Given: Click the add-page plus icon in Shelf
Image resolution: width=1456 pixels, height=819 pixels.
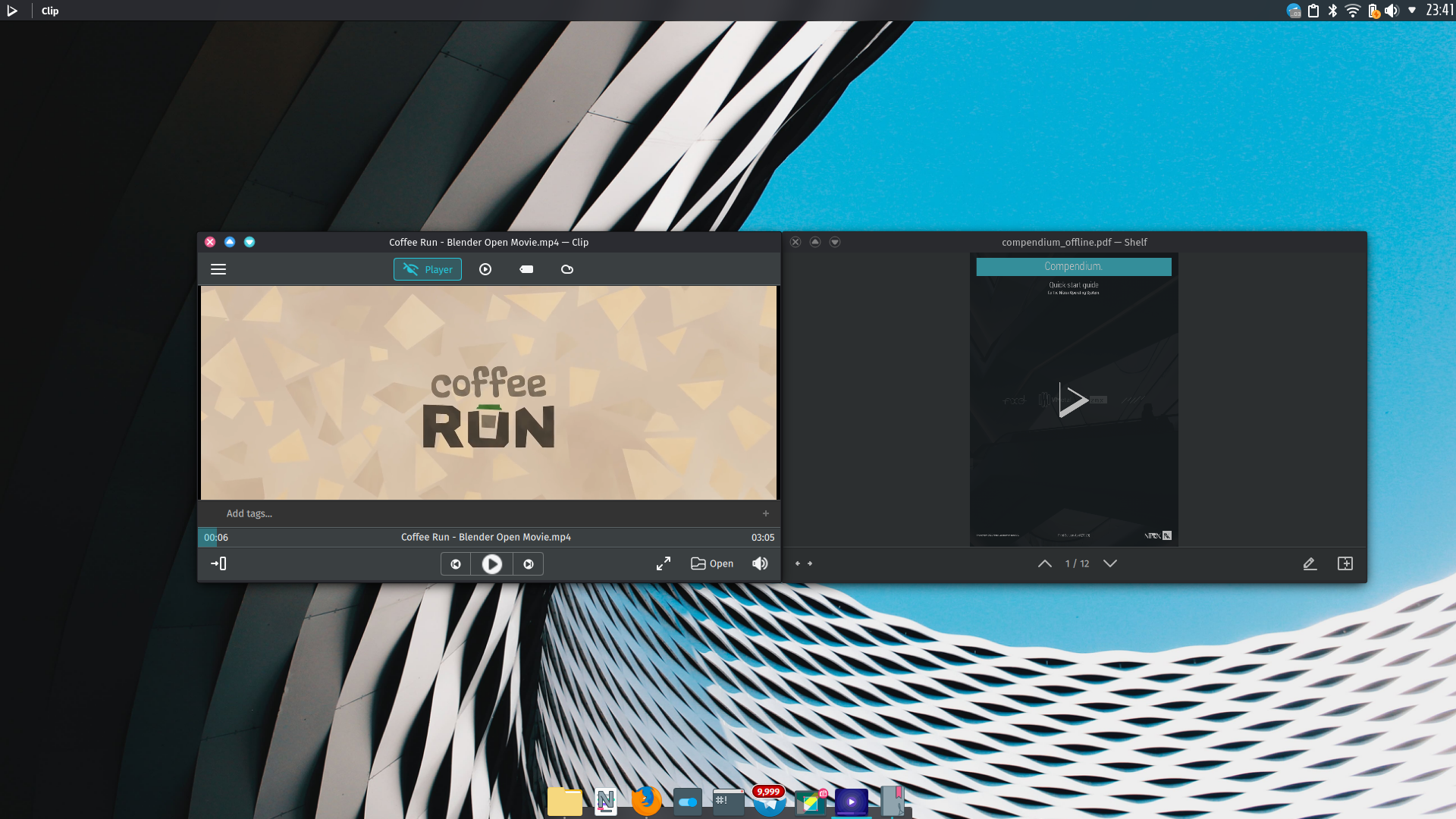Looking at the screenshot, I should [1345, 563].
